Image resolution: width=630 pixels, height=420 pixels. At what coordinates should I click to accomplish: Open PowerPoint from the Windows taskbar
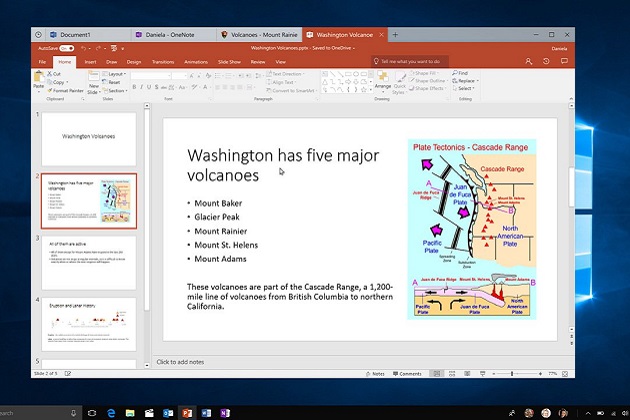pyautogui.click(x=186, y=412)
